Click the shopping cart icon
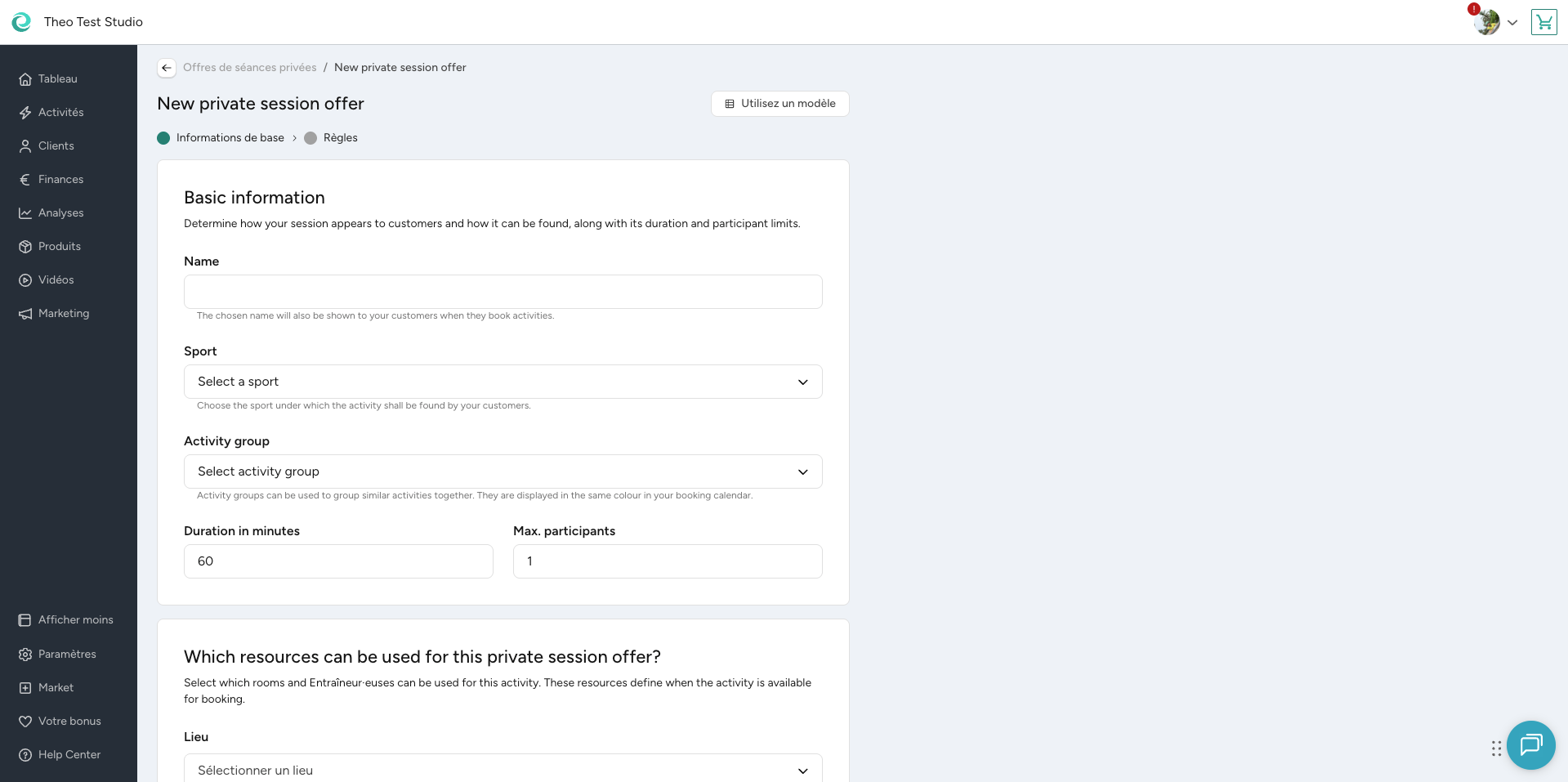1568x782 pixels. (1543, 22)
